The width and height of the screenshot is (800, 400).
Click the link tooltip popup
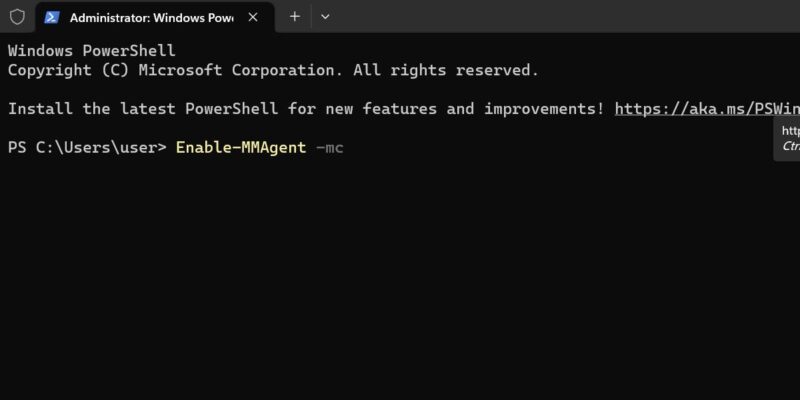[x=787, y=139]
